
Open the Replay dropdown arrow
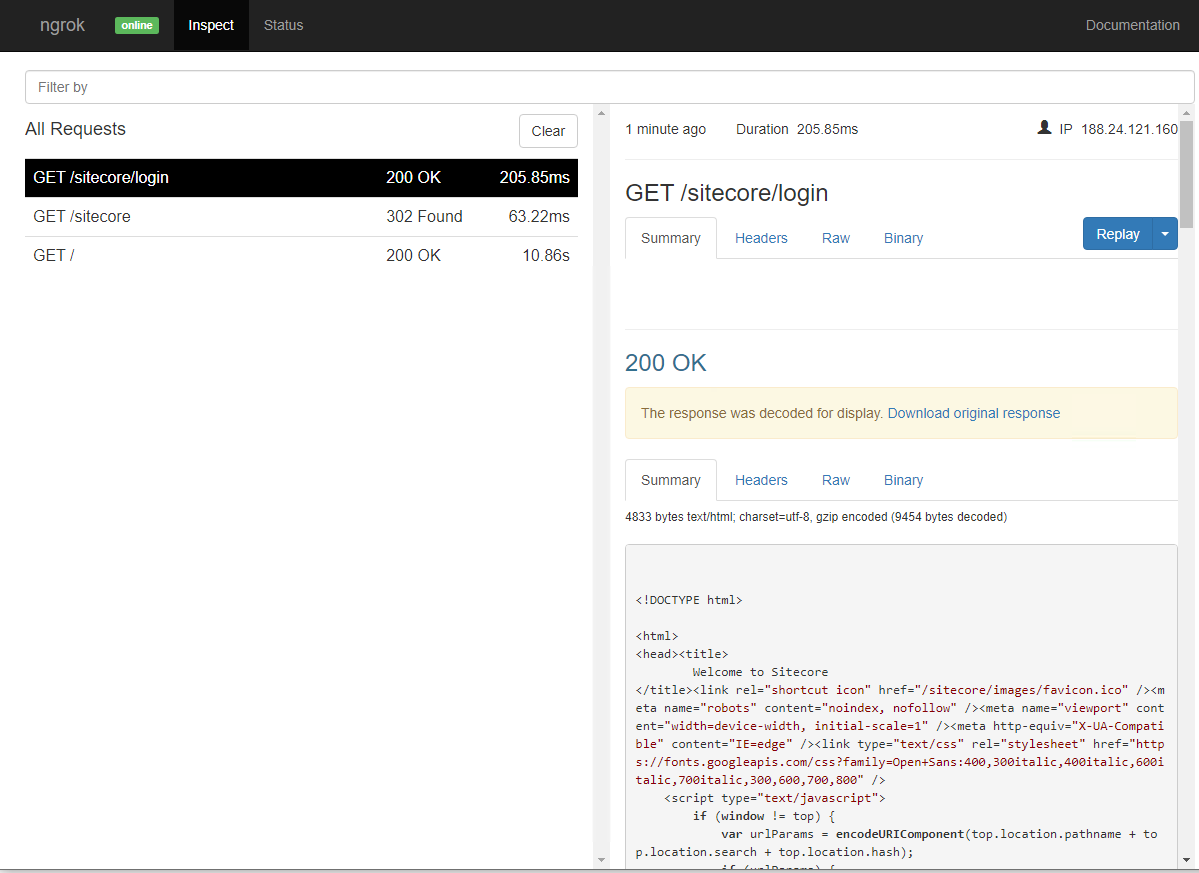click(1165, 234)
